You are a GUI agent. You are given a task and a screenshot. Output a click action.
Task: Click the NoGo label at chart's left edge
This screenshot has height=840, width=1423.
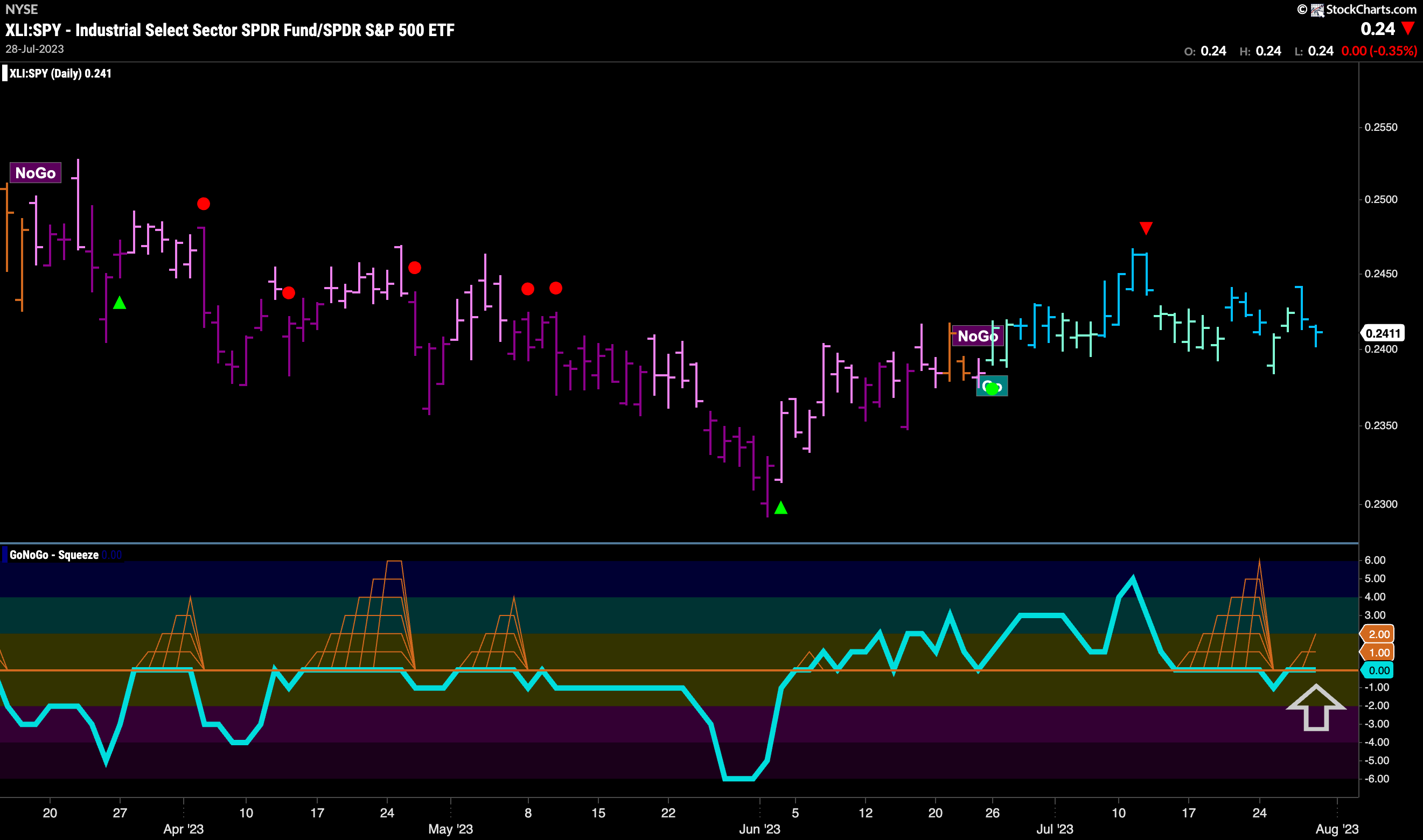35,173
